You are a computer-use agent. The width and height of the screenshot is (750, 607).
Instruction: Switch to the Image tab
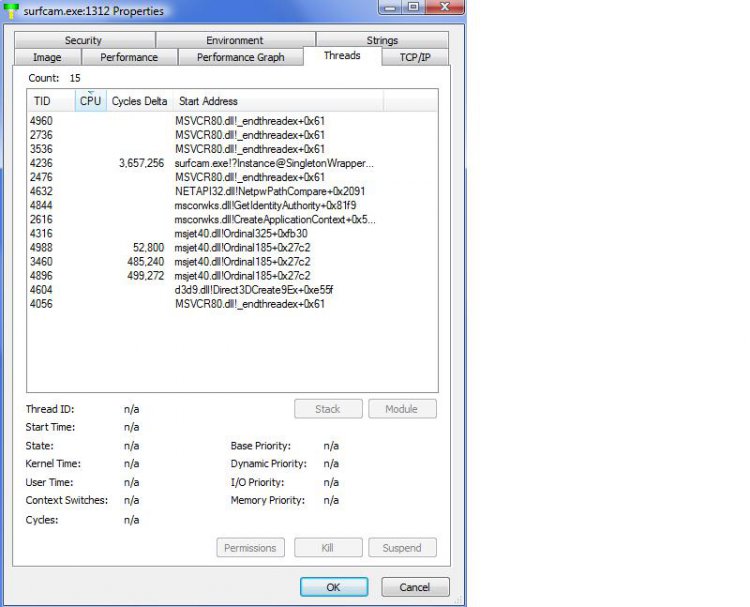click(x=47, y=57)
